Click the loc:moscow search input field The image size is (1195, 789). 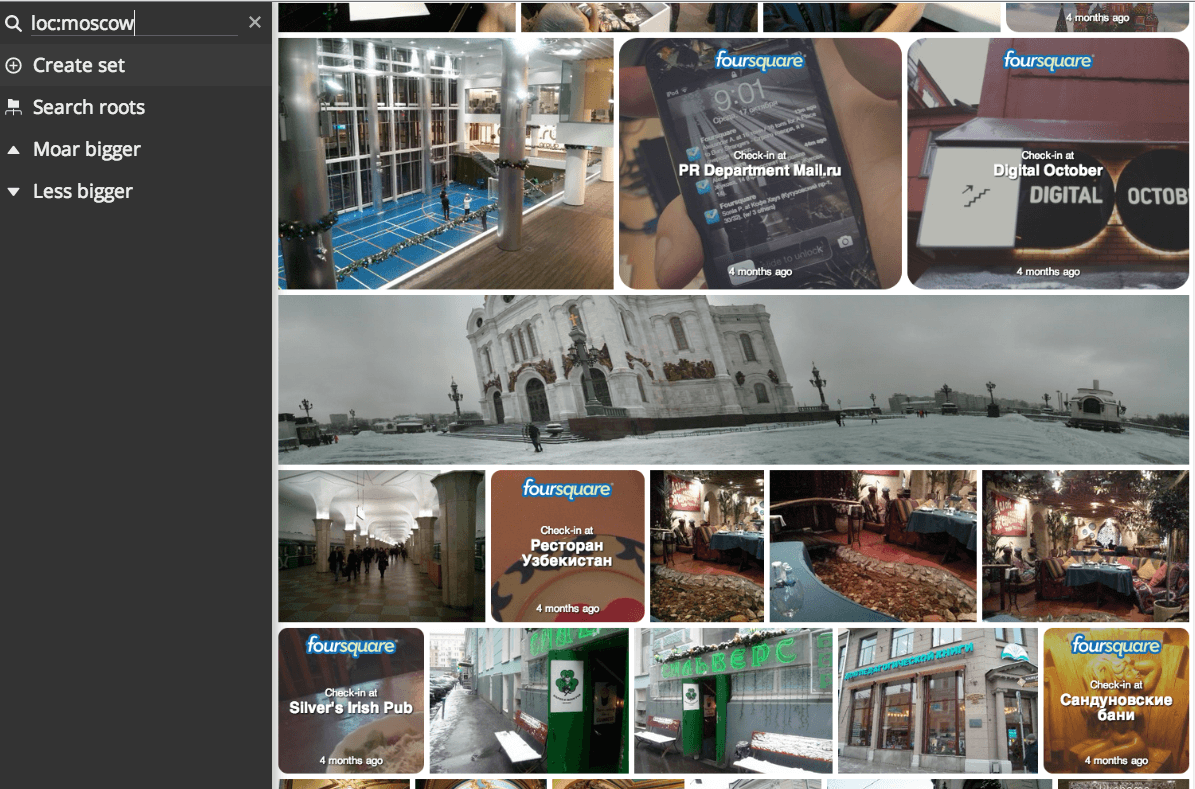click(133, 22)
